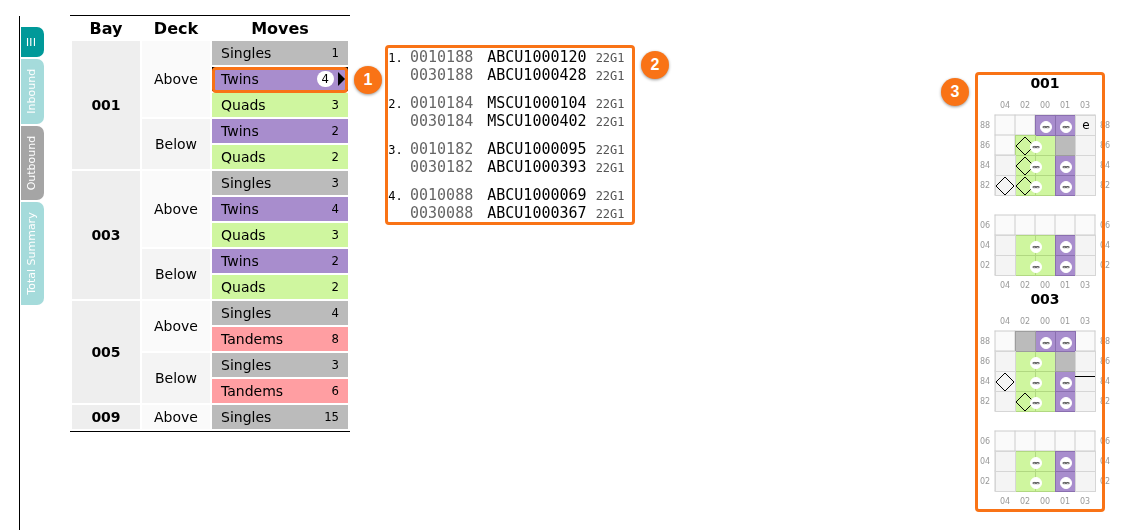This screenshot has height=530, width=1130.
Task: Click bay 003 tier 02 purple container marker
Action: 1066,483
